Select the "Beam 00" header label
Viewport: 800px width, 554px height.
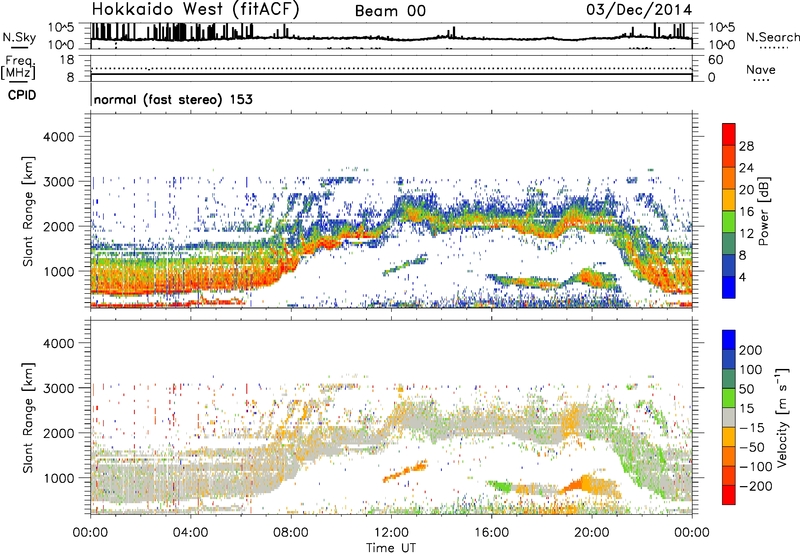[x=390, y=11]
